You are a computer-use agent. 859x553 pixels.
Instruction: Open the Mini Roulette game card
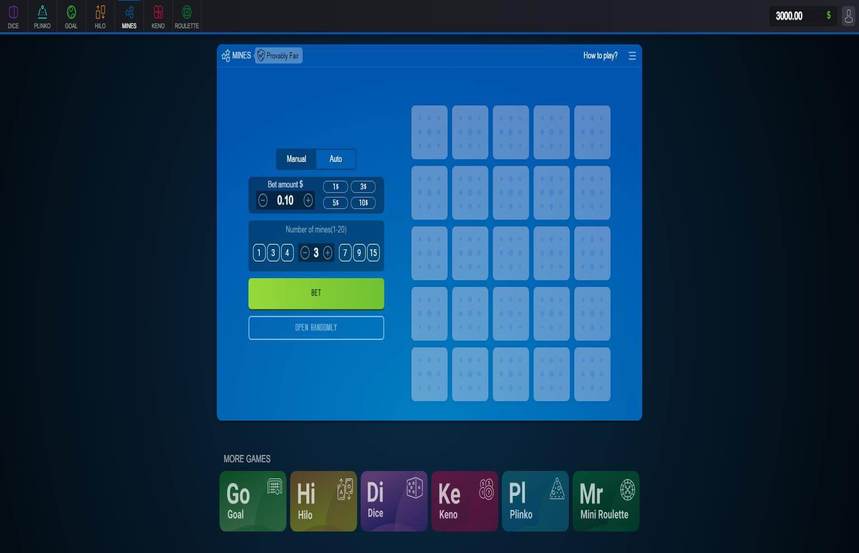606,501
